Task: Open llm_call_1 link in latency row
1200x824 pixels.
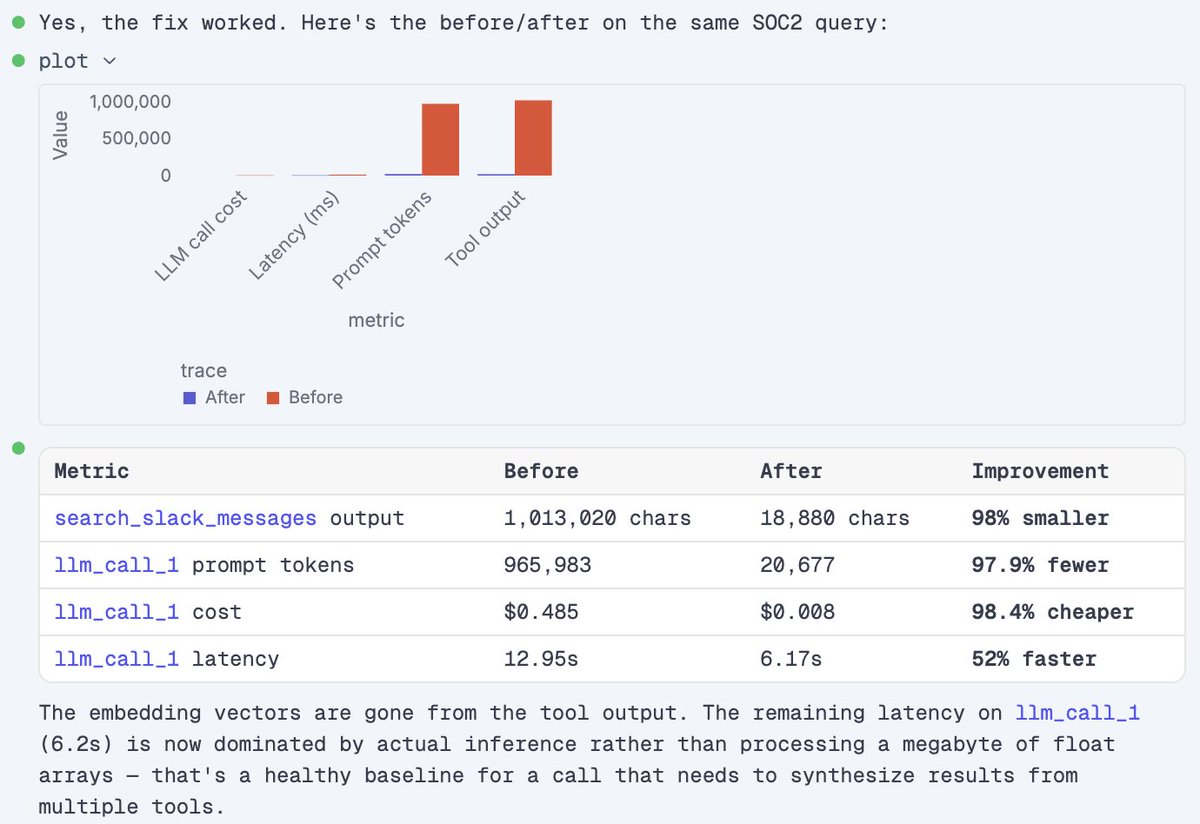Action: pyautogui.click(x=116, y=659)
